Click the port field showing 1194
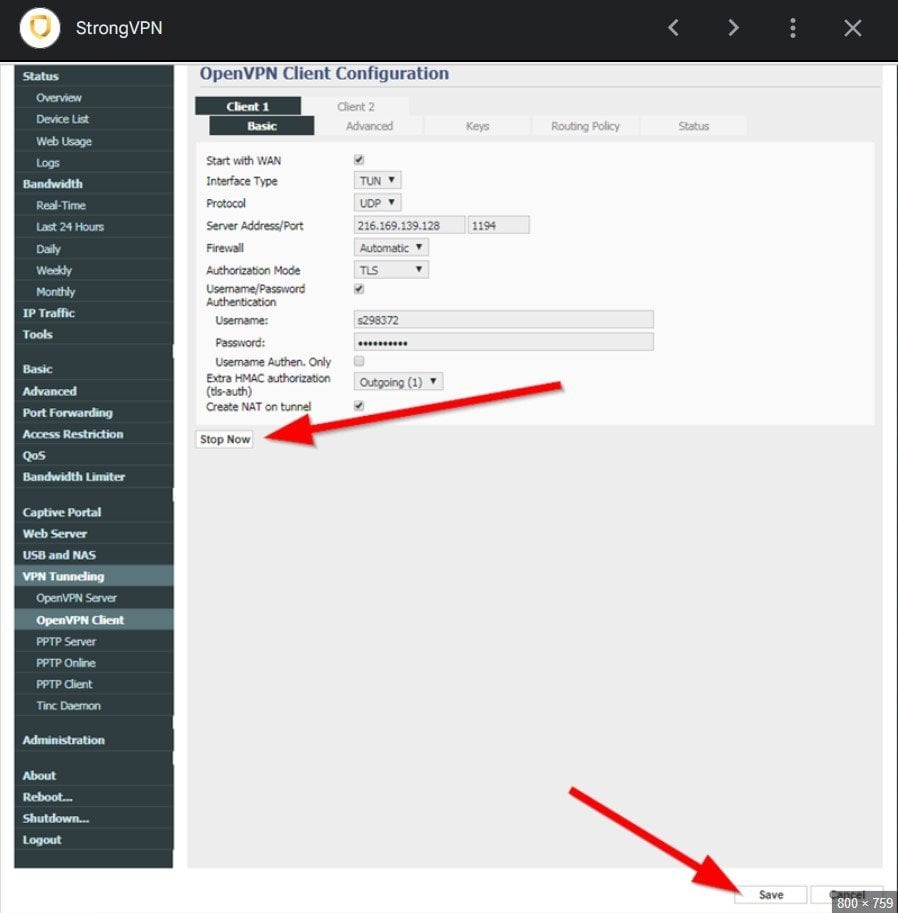This screenshot has width=898, height=913. tap(499, 225)
